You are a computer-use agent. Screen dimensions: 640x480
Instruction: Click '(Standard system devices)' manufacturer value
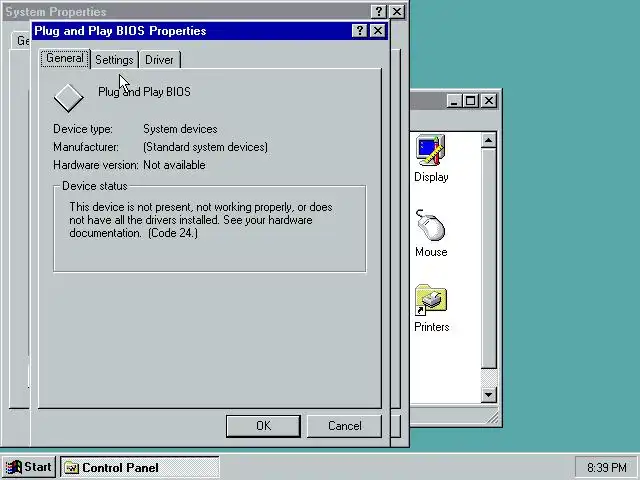click(x=205, y=147)
